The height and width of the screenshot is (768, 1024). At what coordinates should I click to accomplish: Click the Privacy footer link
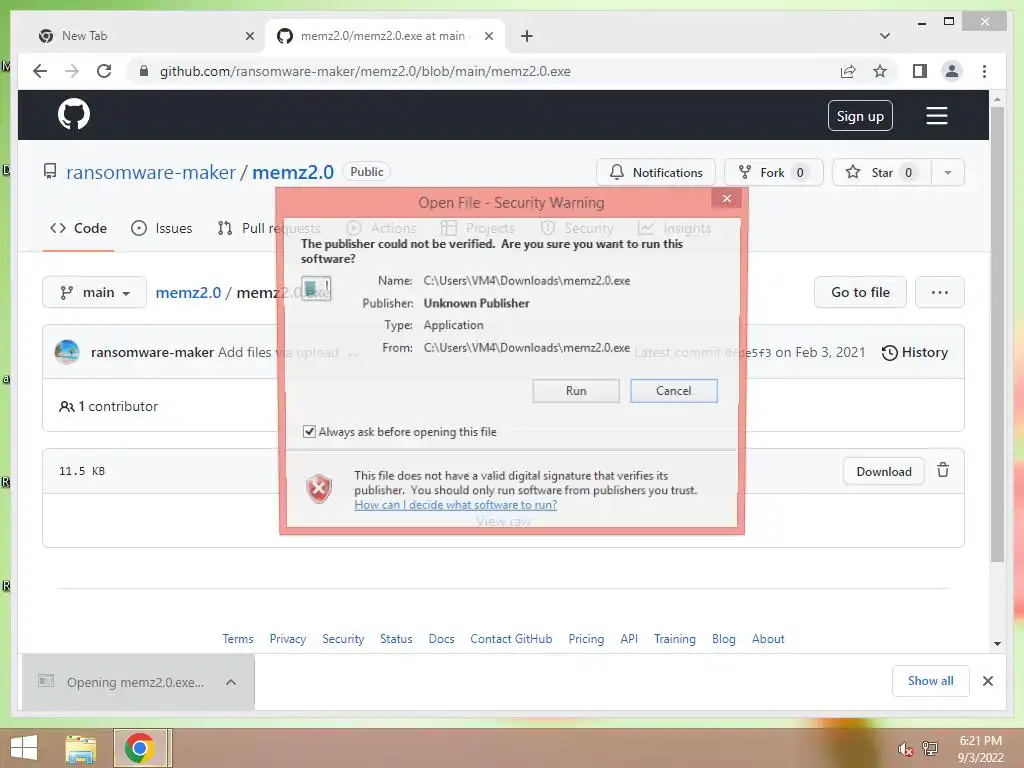click(x=287, y=639)
